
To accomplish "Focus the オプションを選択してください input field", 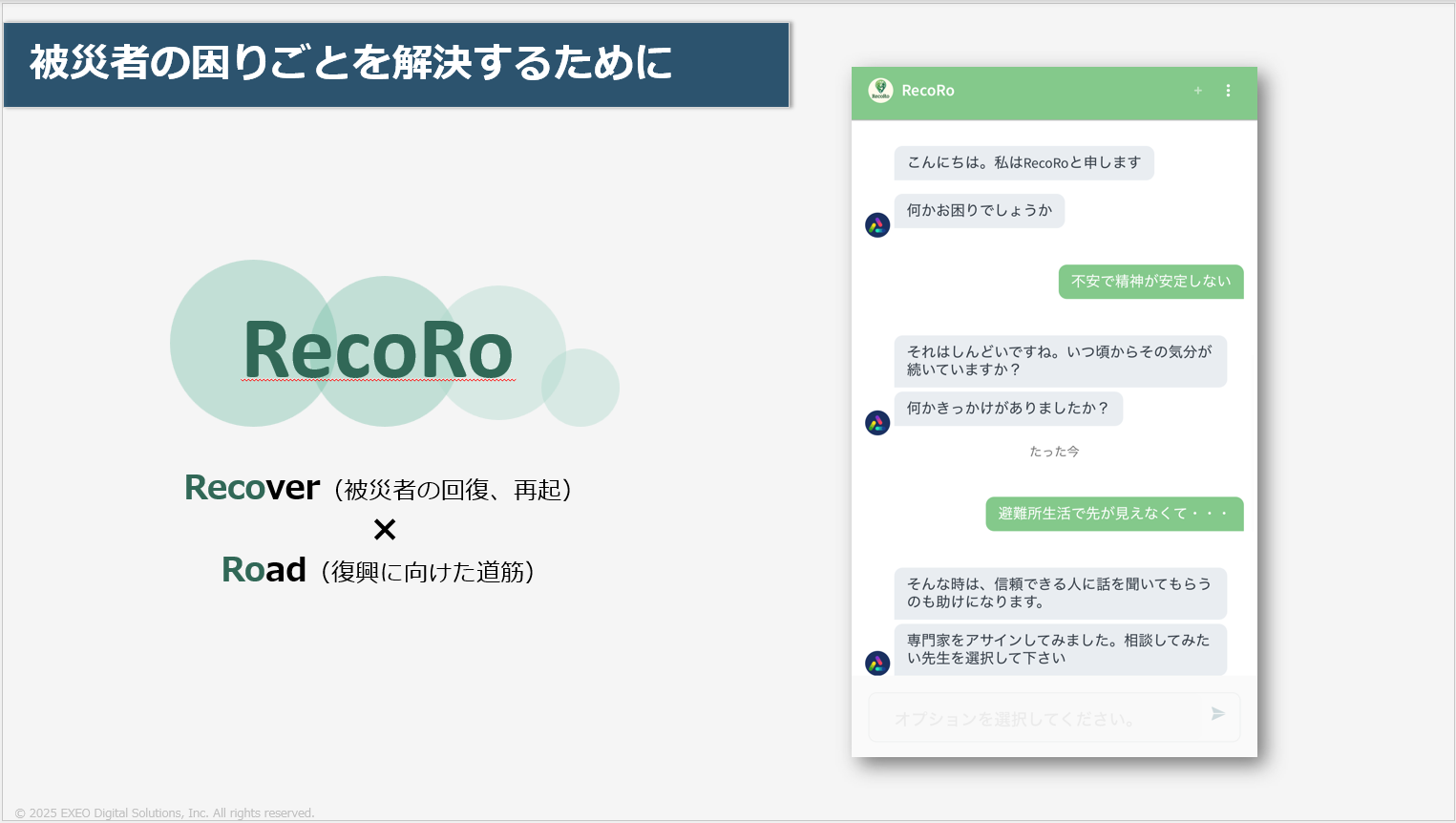I will point(1036,719).
